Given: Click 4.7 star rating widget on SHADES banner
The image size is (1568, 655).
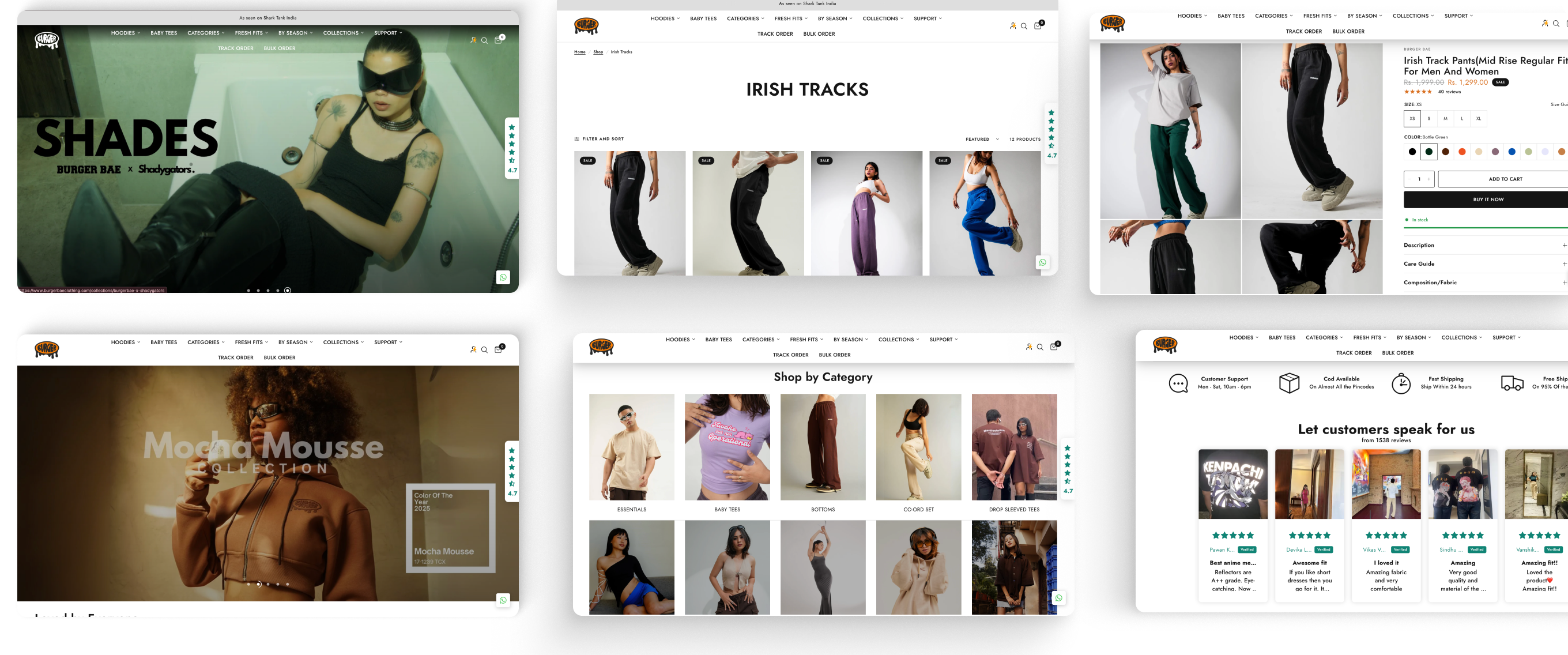Looking at the screenshot, I should pyautogui.click(x=512, y=148).
